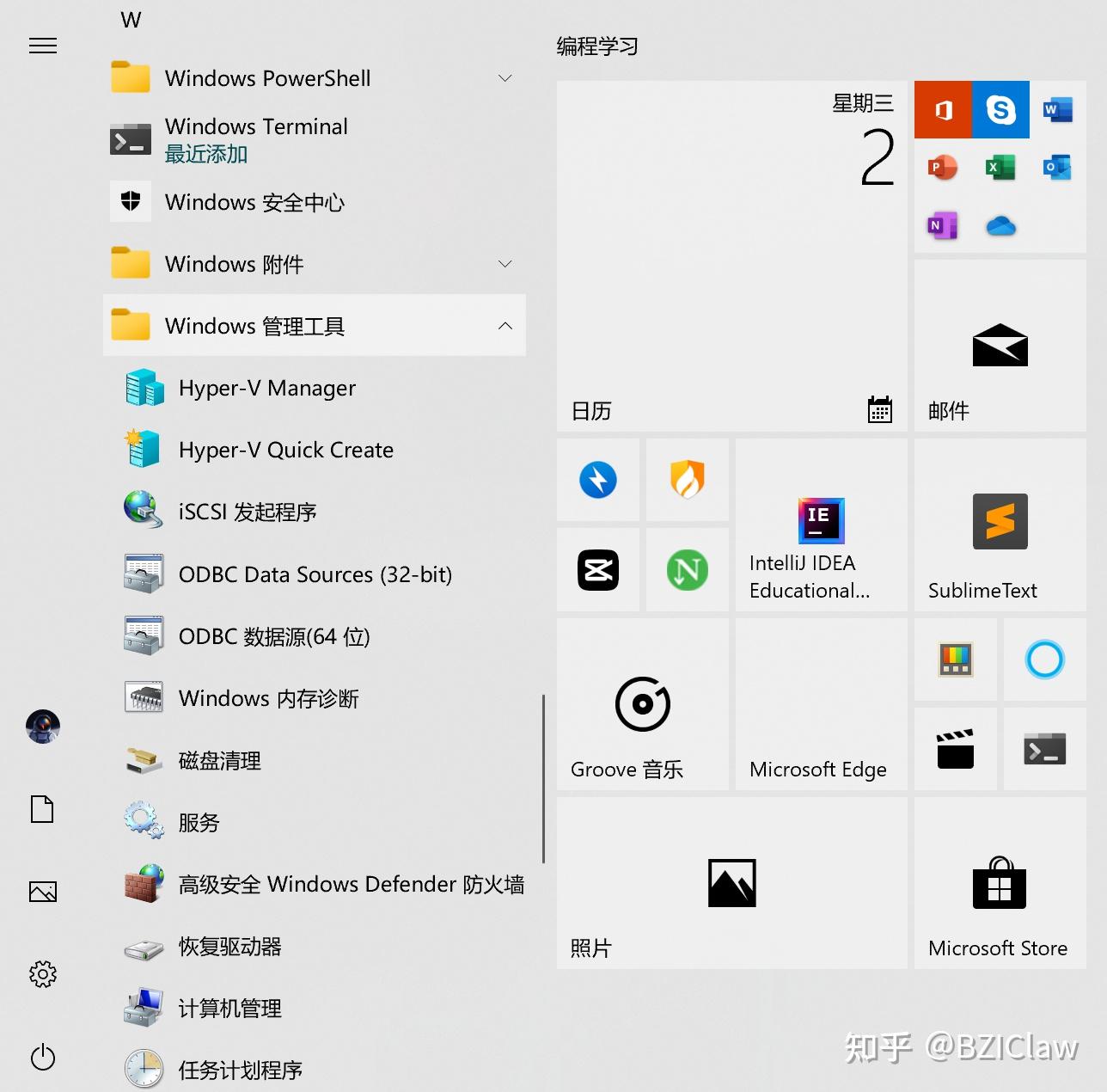This screenshot has width=1107, height=1092.
Task: Launch Windows Terminal from app list
Action: click(x=315, y=140)
